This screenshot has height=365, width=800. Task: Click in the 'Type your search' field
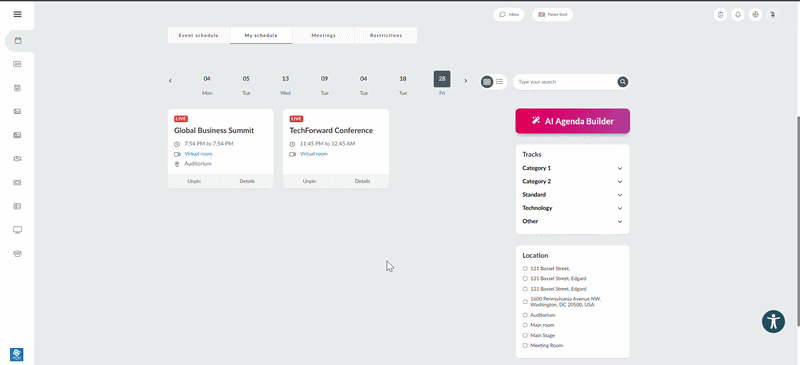point(565,82)
